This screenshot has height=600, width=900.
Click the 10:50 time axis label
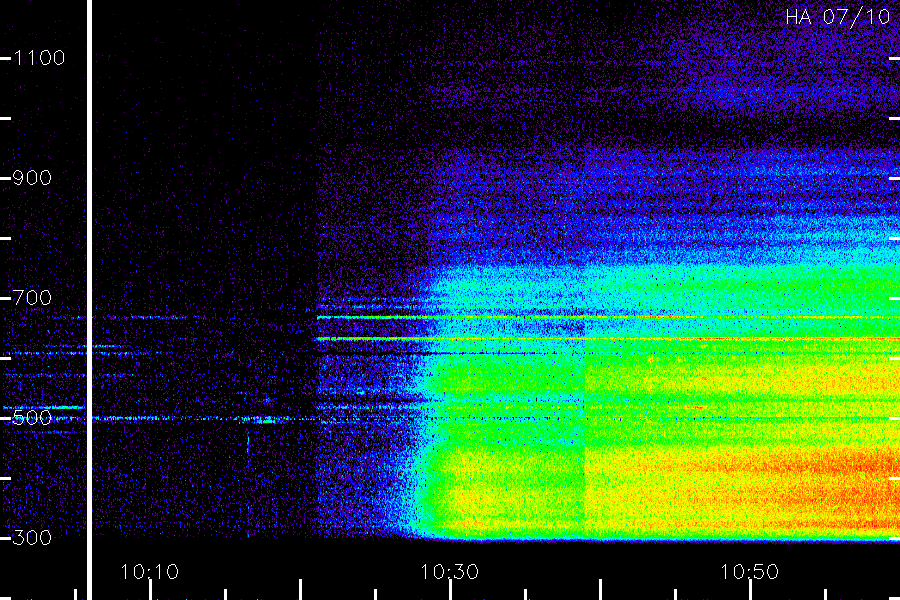[x=749, y=572]
